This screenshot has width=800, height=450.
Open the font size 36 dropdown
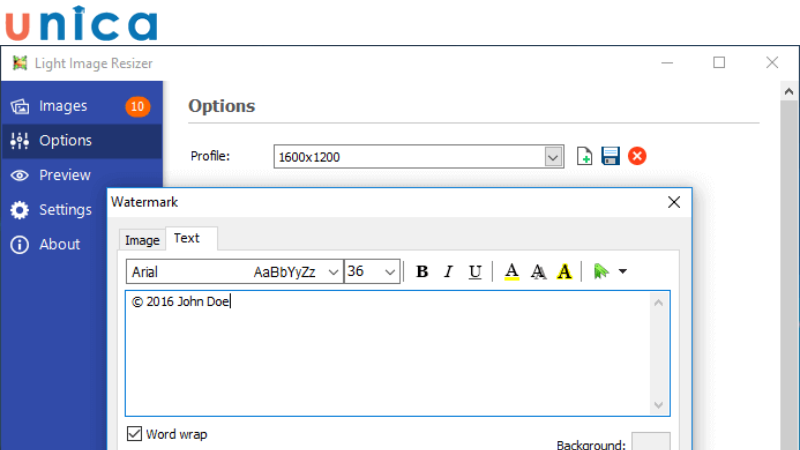[x=390, y=272]
